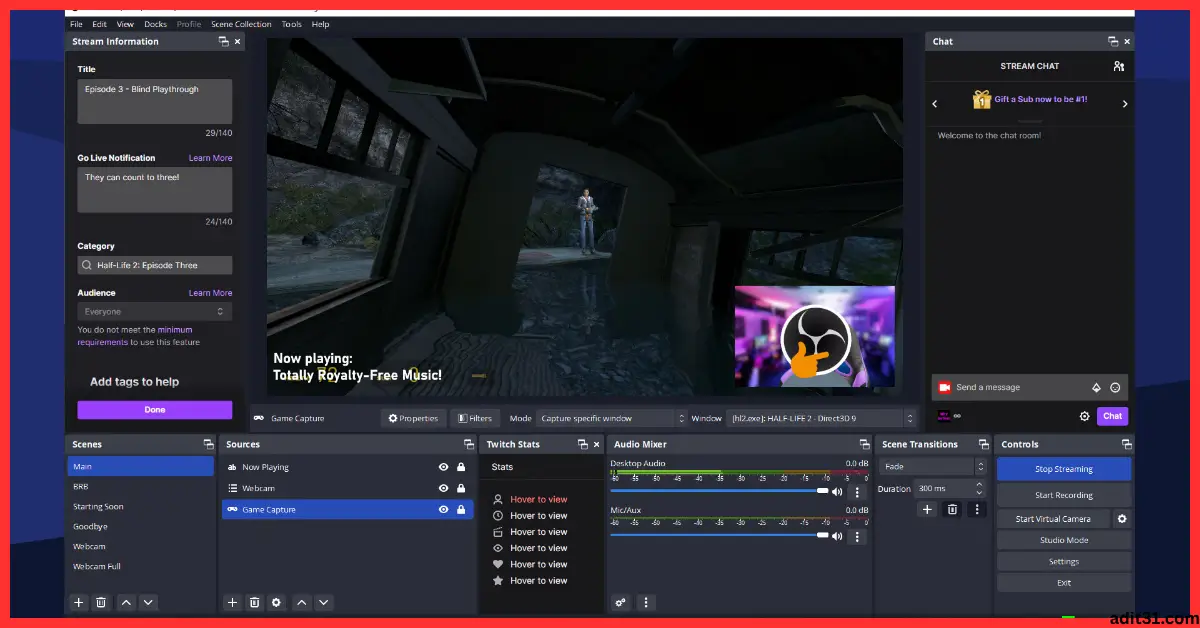Undock the Stream Information panel
Screen dimensions: 1200x628
(223, 42)
